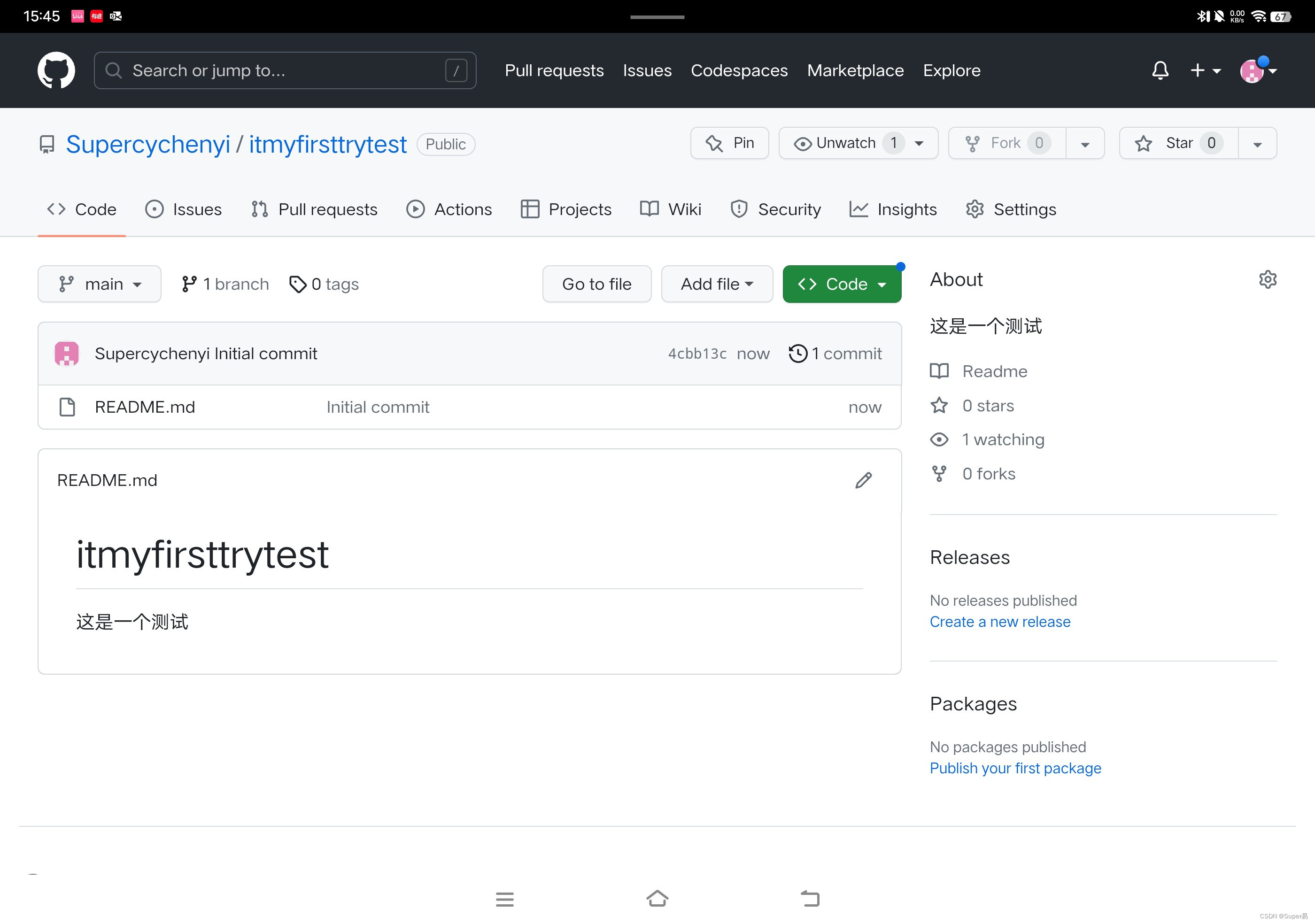Click the GitHub Octocat logo
This screenshot has height=924, width=1315.
pos(56,70)
